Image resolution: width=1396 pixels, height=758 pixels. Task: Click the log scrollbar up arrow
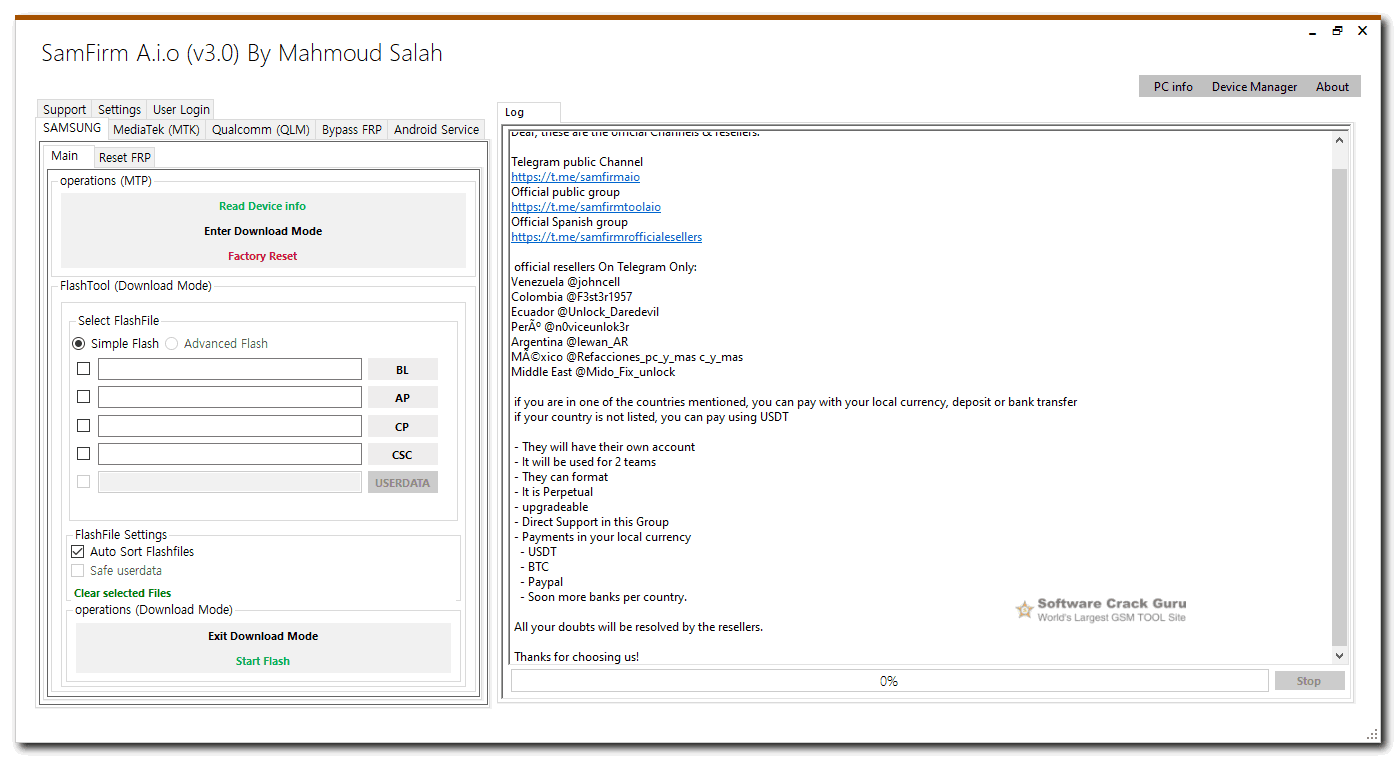(x=1340, y=140)
